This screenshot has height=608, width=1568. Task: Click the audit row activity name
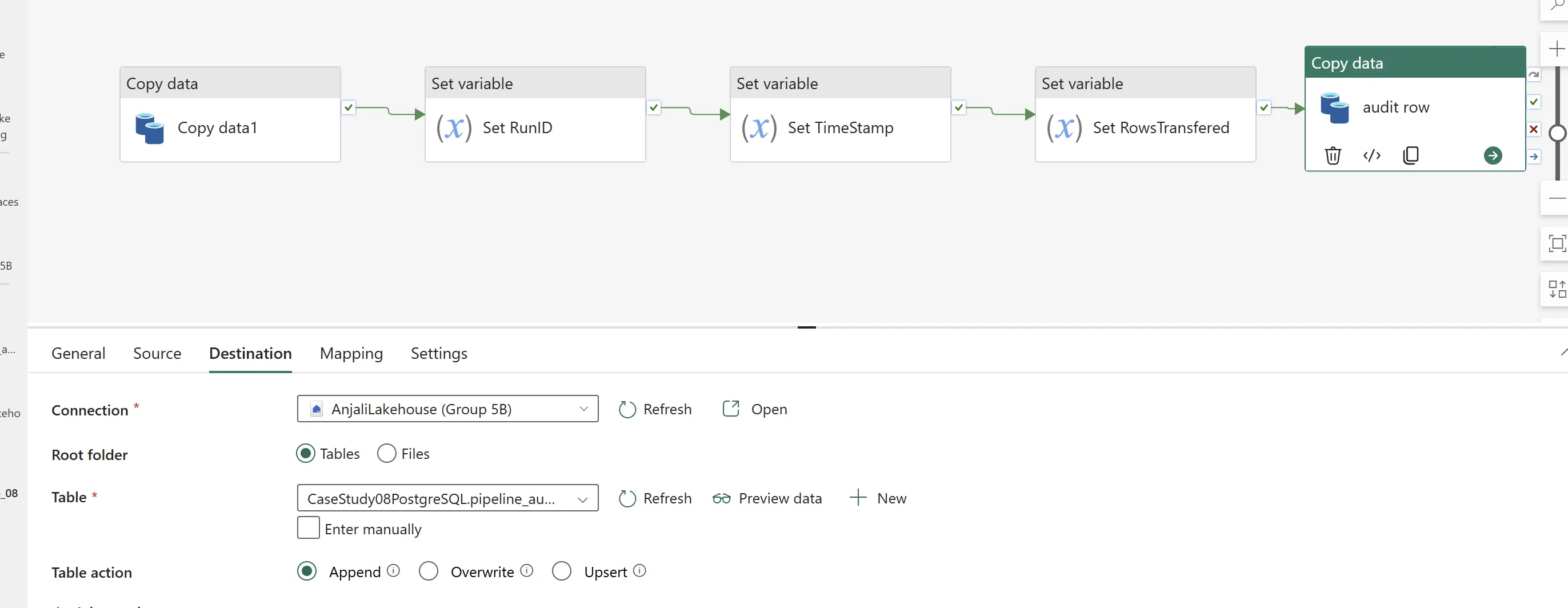(x=1396, y=108)
